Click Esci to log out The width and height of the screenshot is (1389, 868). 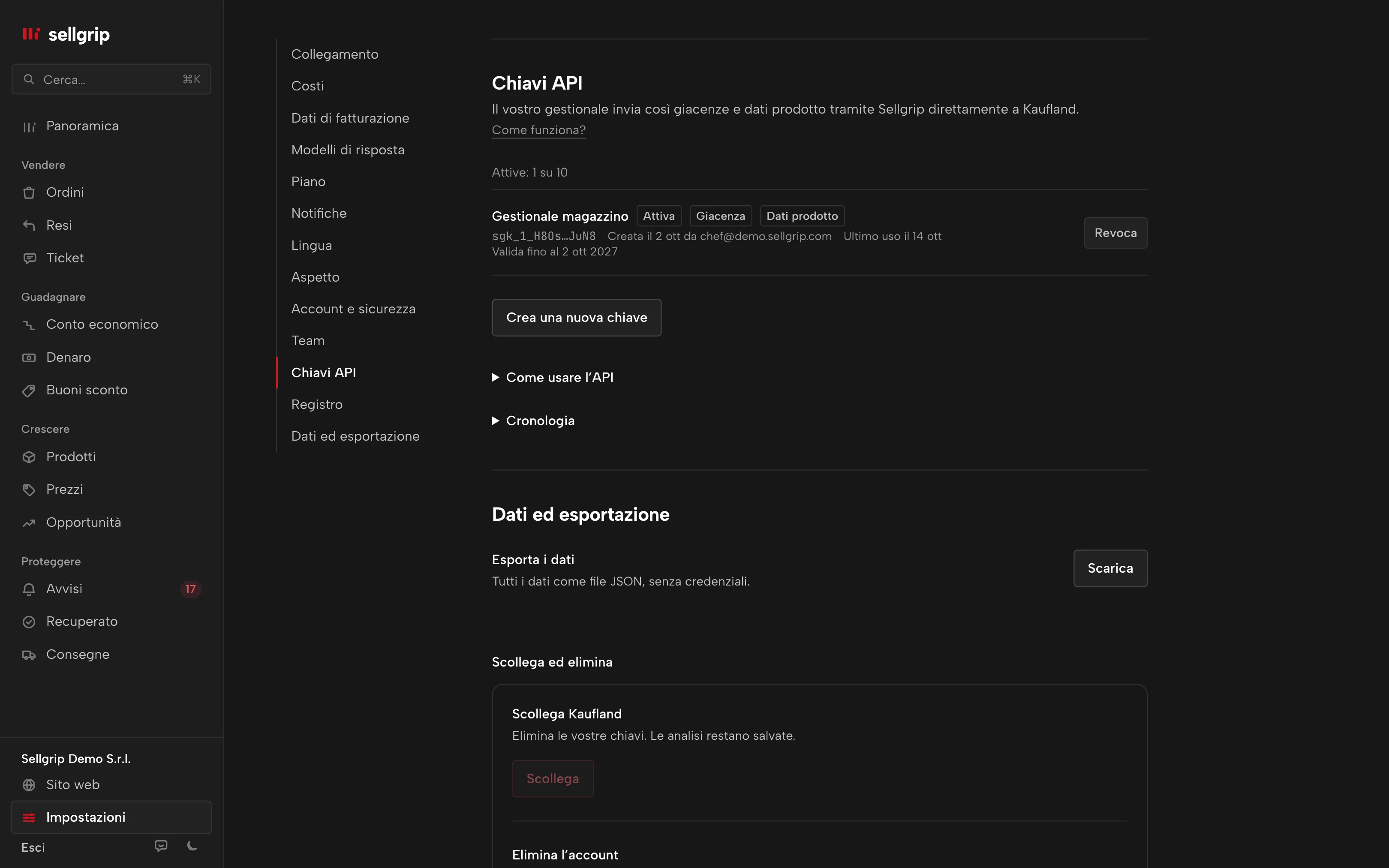(x=33, y=847)
